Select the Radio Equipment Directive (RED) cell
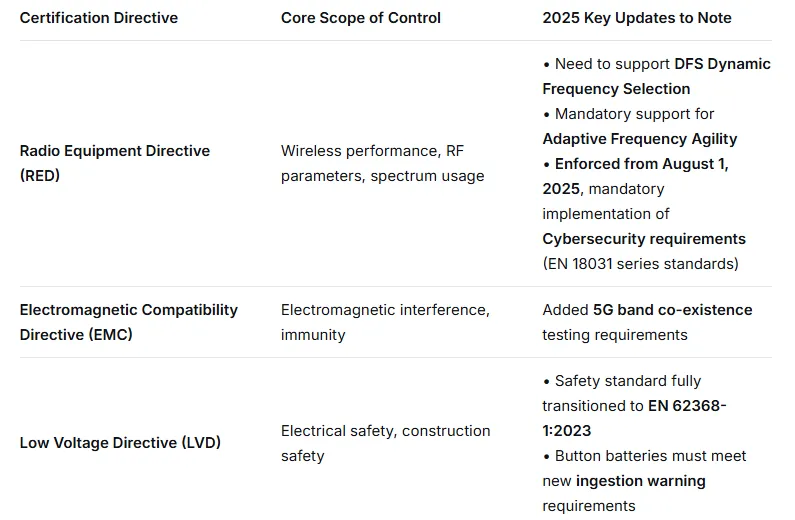Image resolution: width=795 pixels, height=520 pixels. coord(115,163)
